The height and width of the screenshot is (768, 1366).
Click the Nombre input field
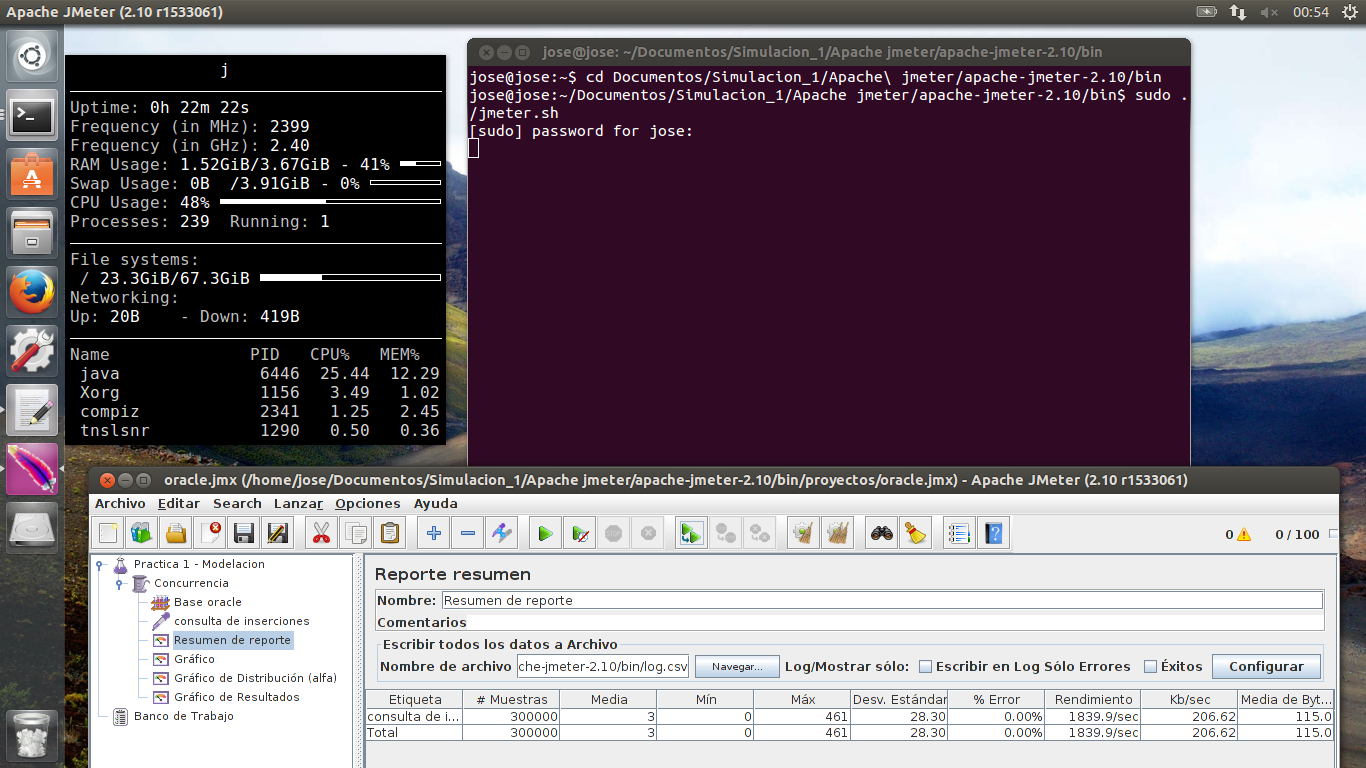point(882,600)
